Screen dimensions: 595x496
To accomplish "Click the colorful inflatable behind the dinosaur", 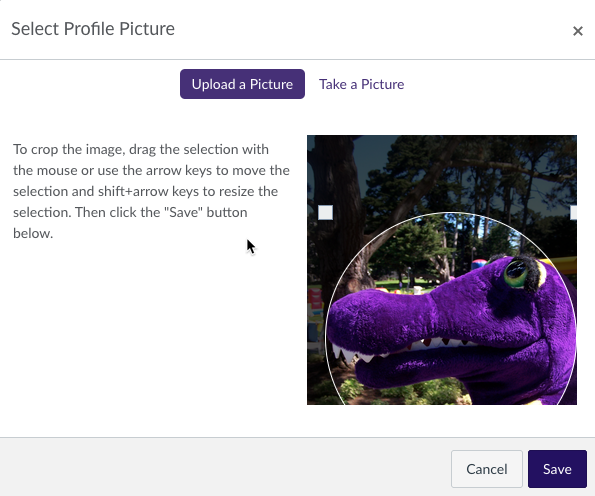I will click(x=479, y=263).
